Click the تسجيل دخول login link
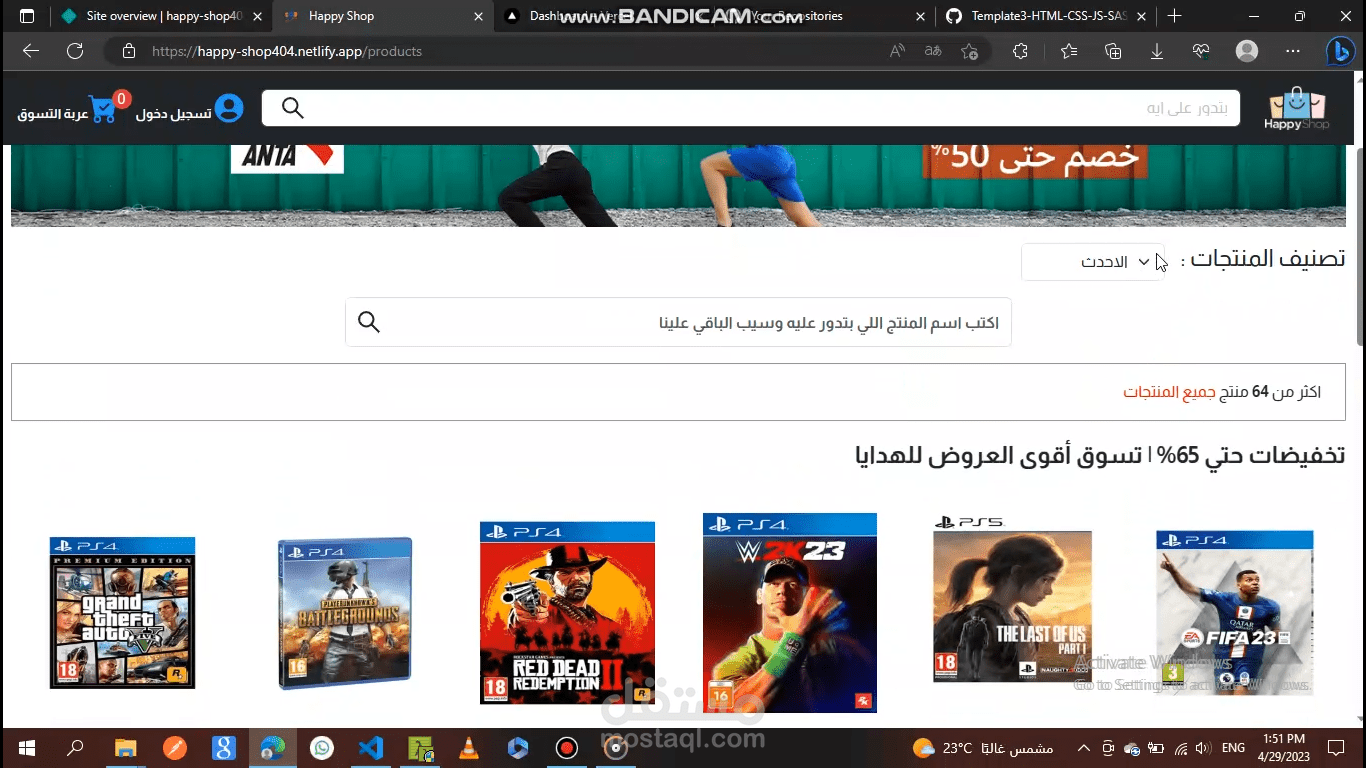The height and width of the screenshot is (768, 1366). (174, 114)
